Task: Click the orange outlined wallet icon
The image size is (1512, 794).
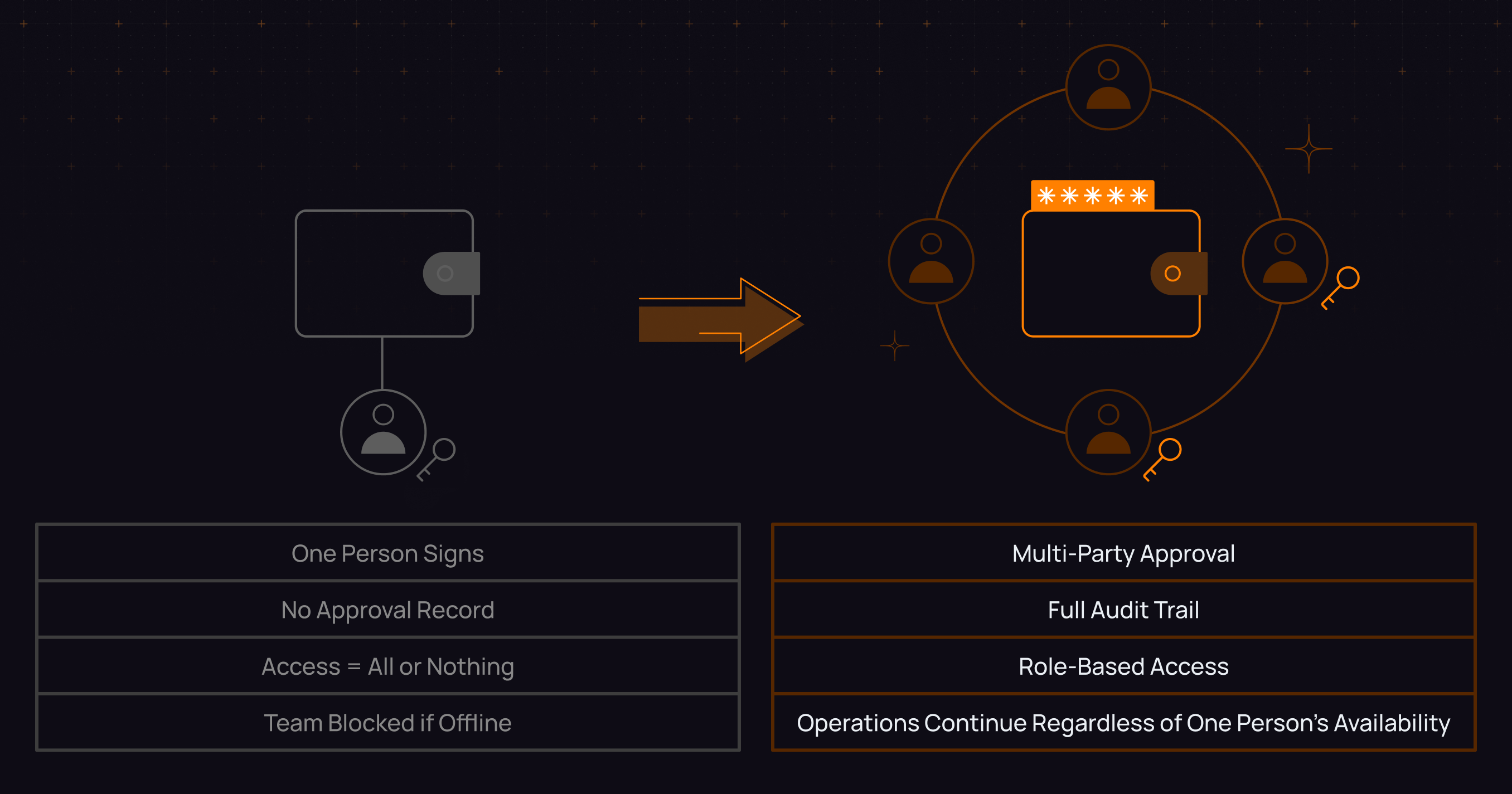Action: coord(1111,273)
